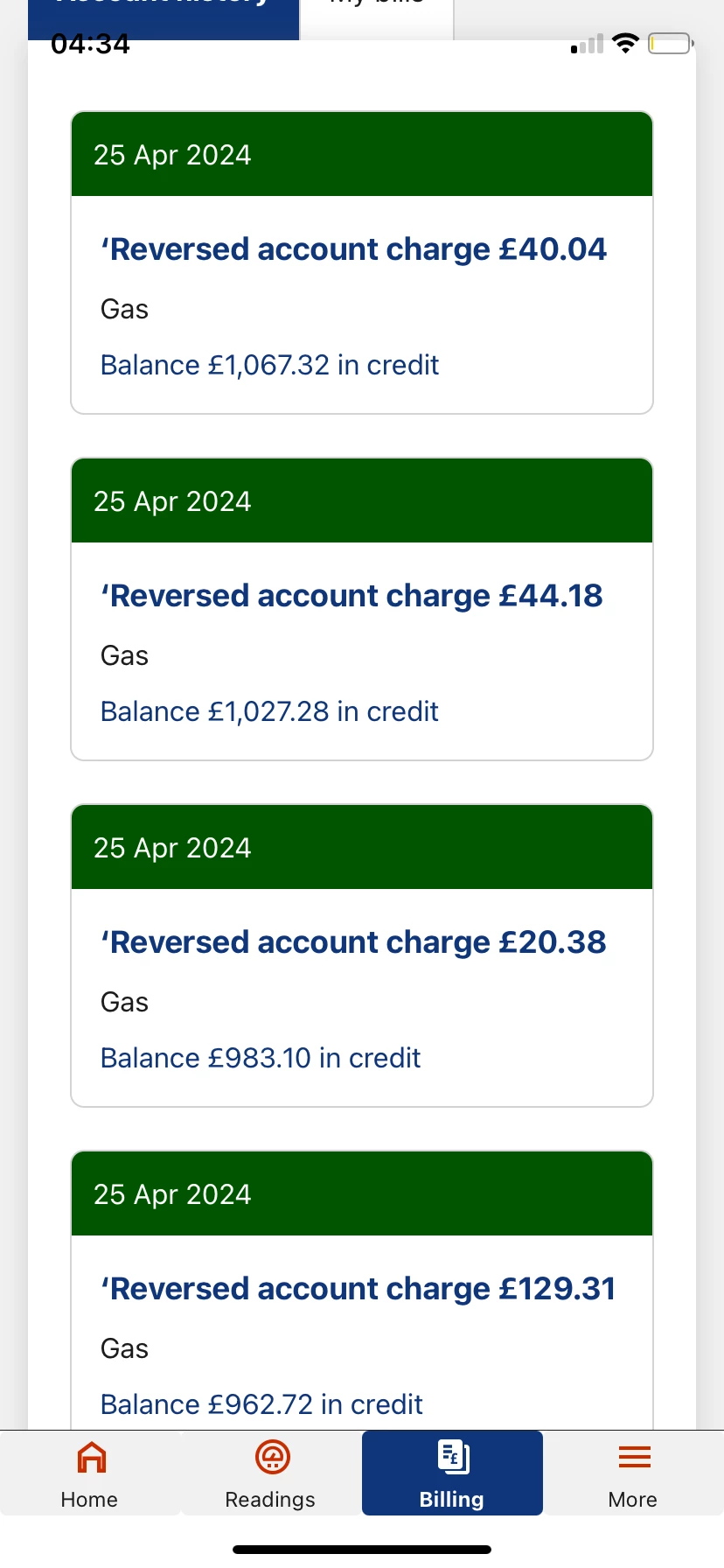Open the Reversed account charge £40.04 entry

click(x=353, y=249)
